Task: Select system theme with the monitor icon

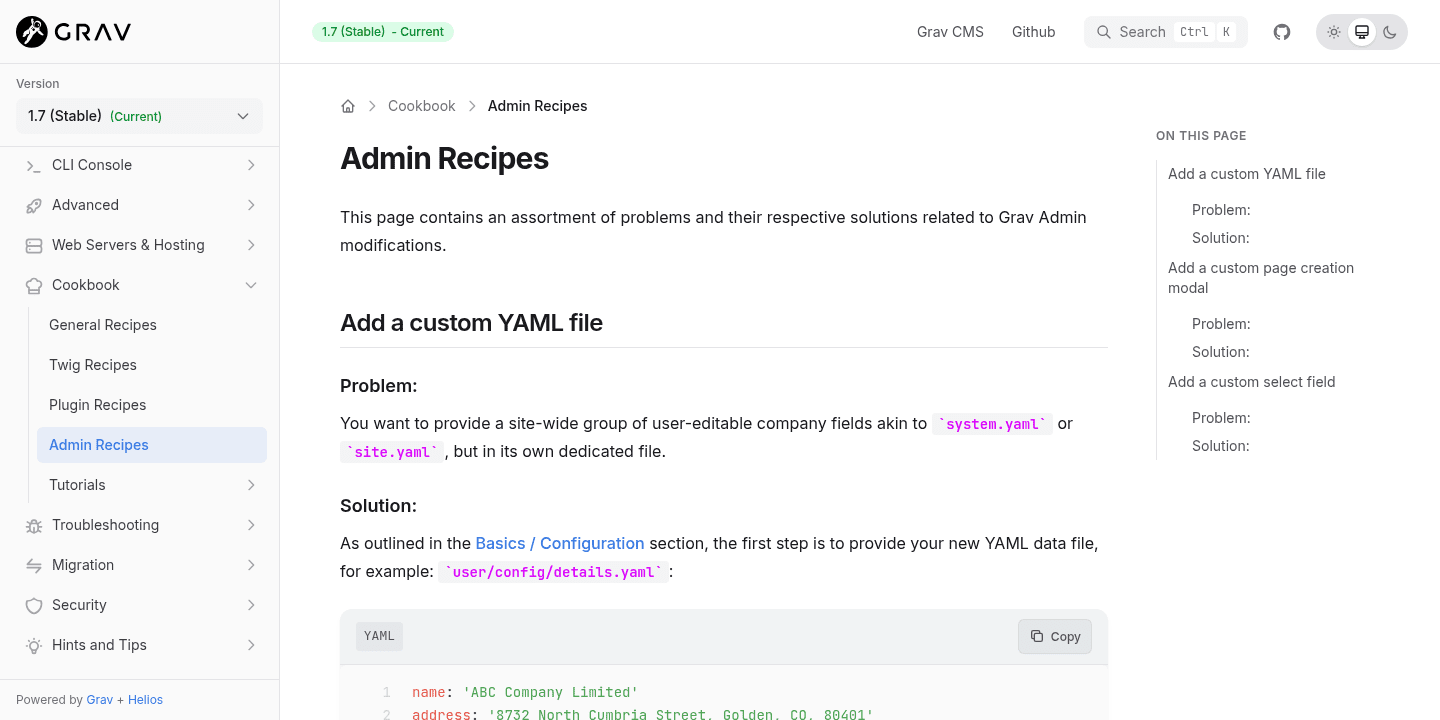Action: 1361,31
